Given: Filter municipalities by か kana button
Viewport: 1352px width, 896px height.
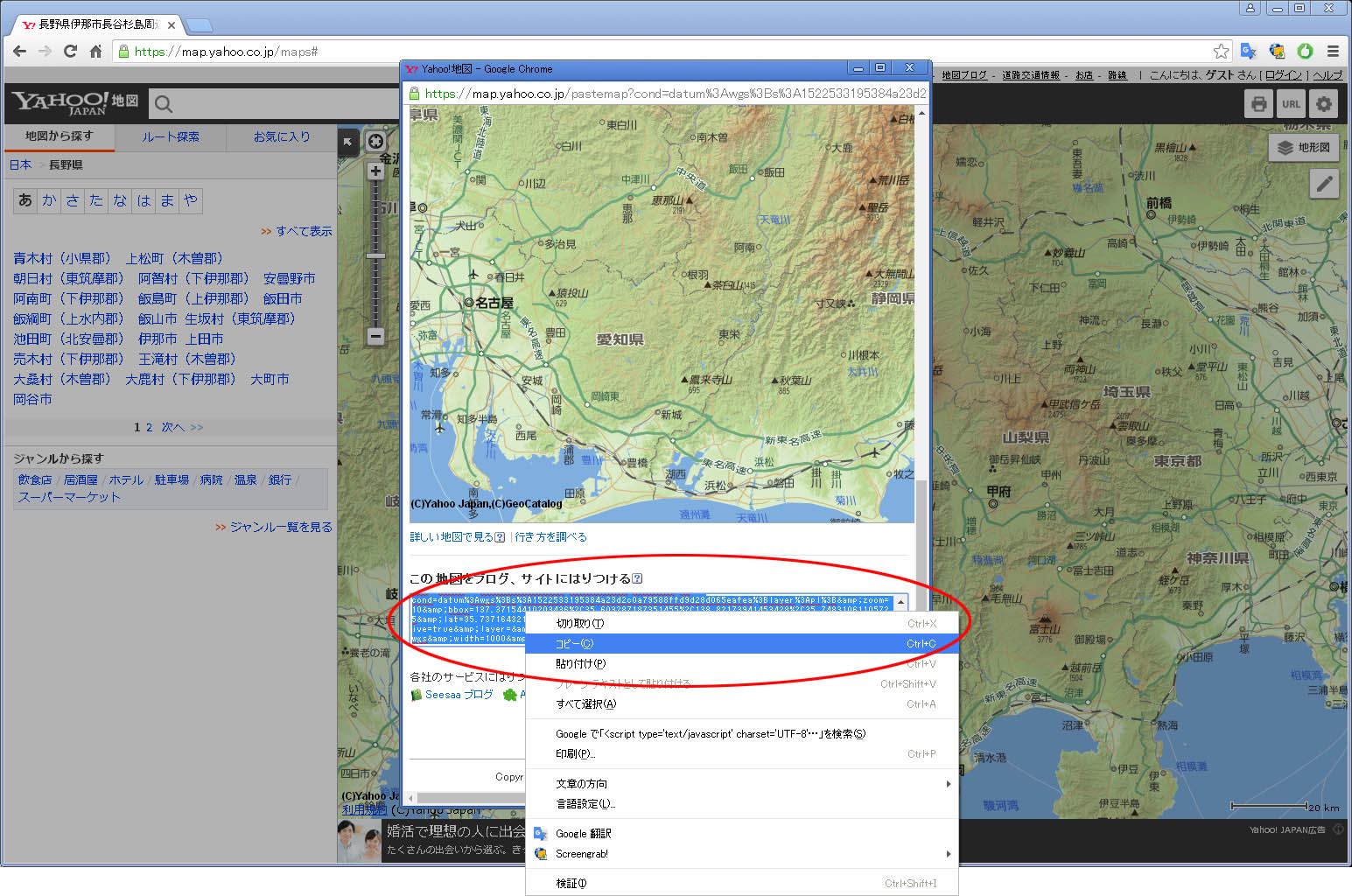Looking at the screenshot, I should 49,200.
